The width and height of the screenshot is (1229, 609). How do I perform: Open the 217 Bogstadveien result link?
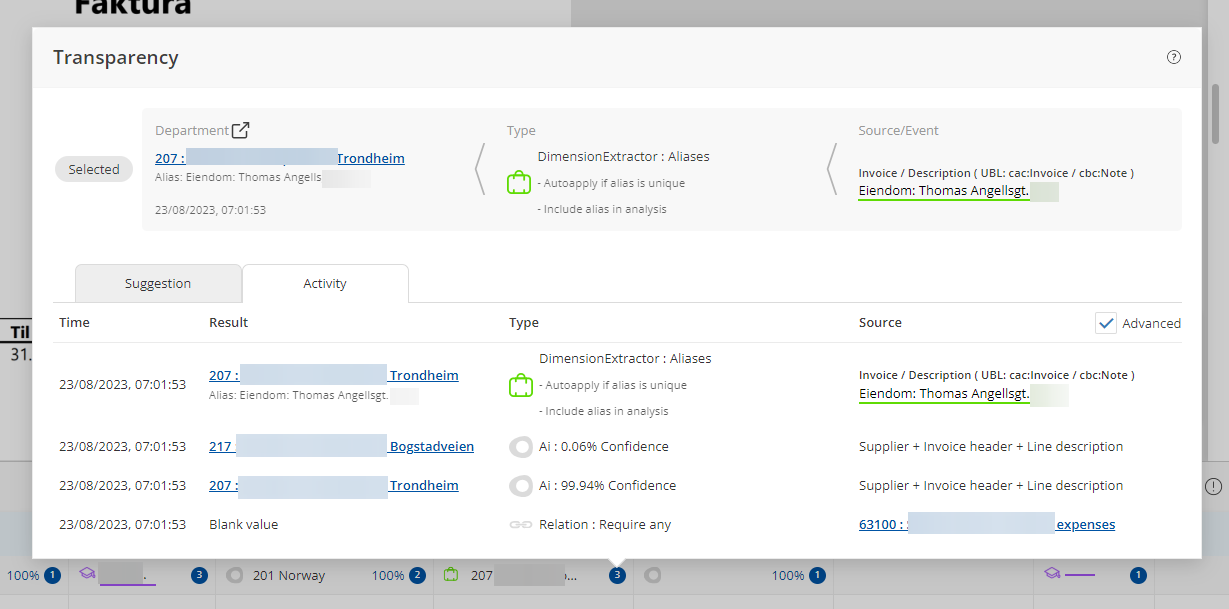click(x=341, y=447)
